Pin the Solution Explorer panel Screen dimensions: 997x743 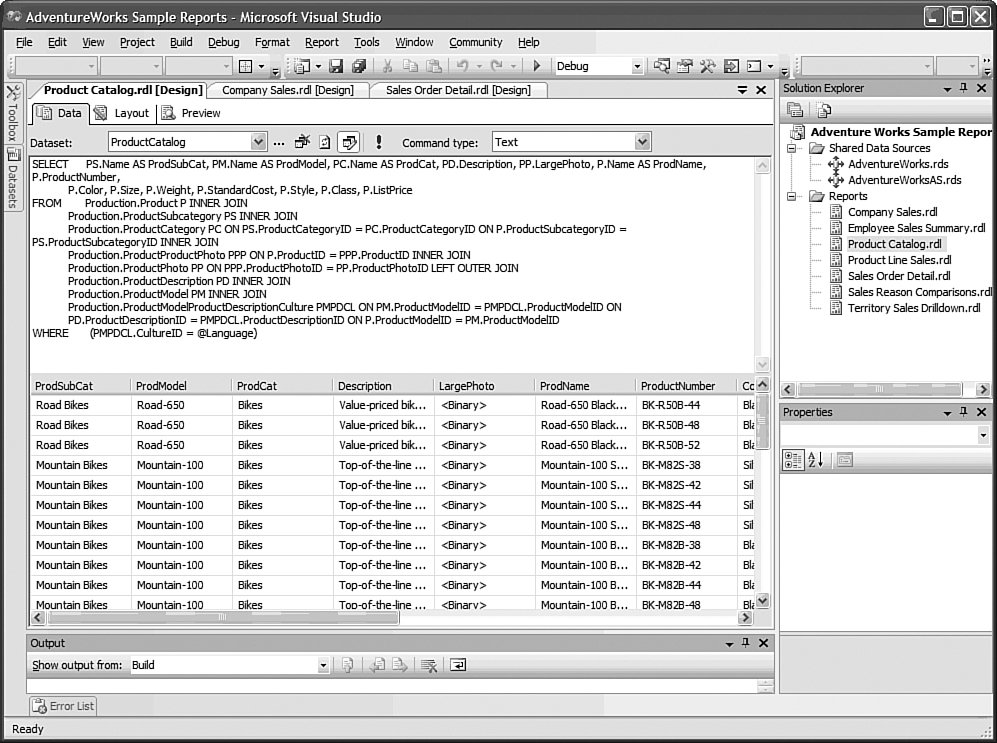point(964,88)
